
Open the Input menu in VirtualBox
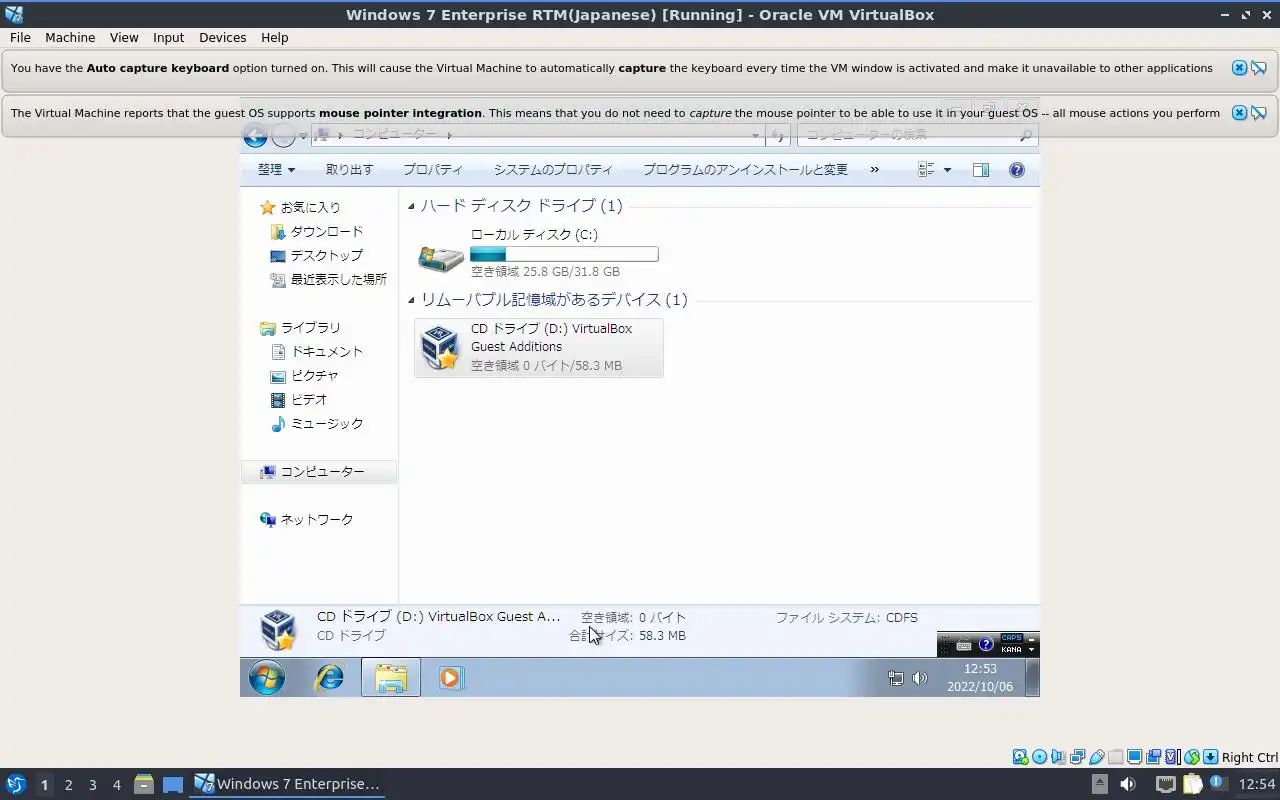coord(168,37)
